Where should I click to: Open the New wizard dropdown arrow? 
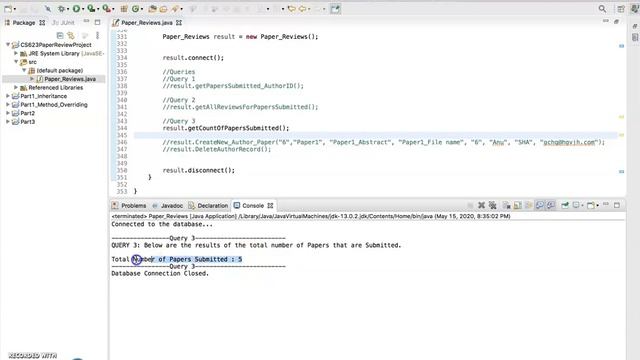(15, 9)
